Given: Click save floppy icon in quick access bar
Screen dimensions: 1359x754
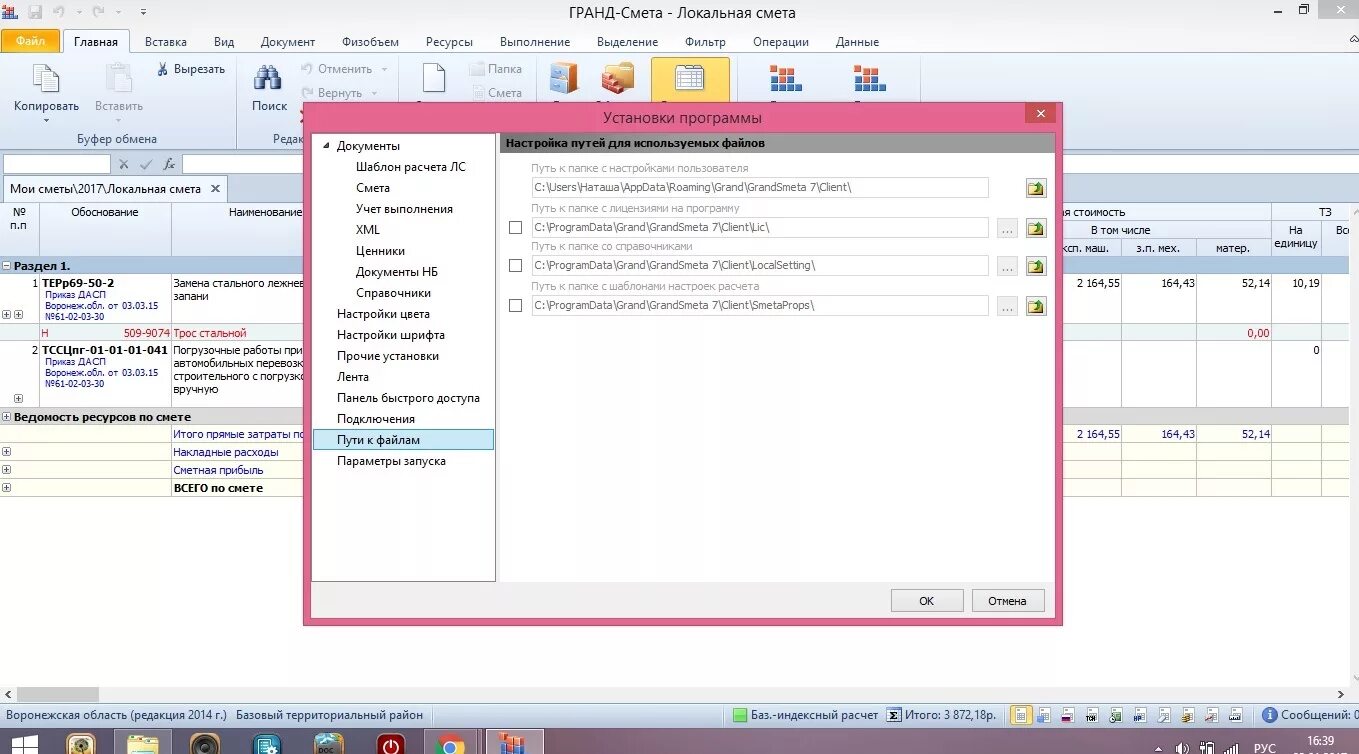Looking at the screenshot, I should 36,12.
